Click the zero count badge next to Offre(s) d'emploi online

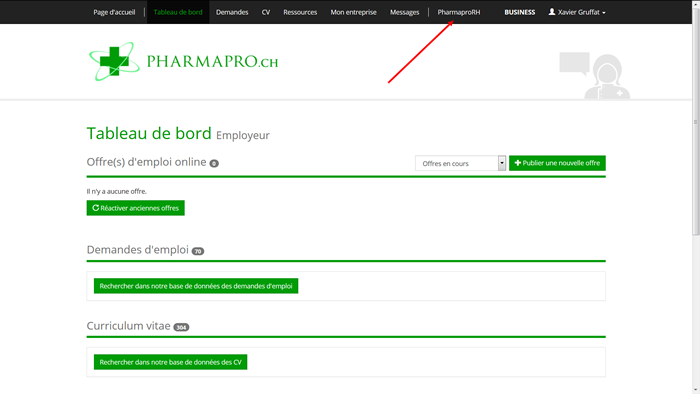click(x=214, y=163)
